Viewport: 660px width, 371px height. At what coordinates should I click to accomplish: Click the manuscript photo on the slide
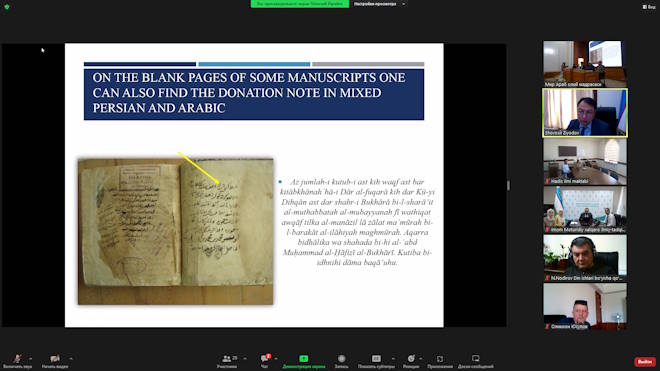(176, 231)
